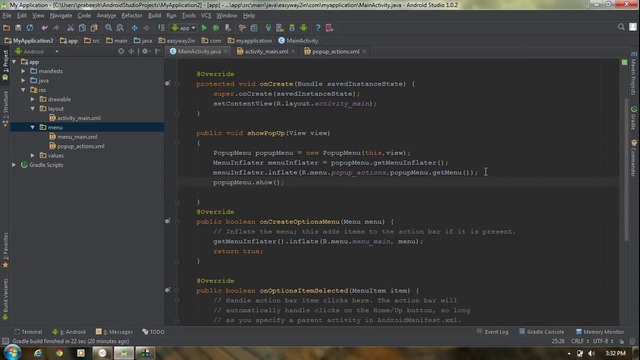Screen dimensions: 640x360
Task: Click the Attach debugger toolbar icon
Action: [x=228, y=28]
